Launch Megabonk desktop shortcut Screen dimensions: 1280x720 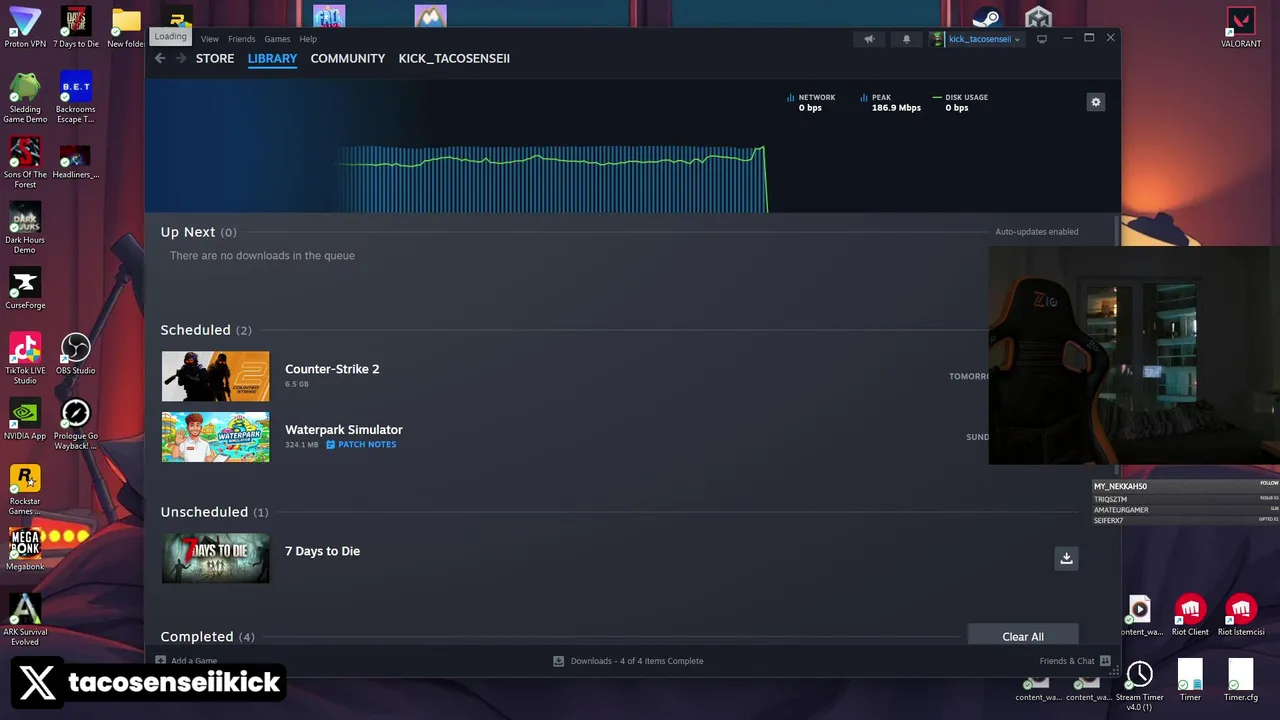click(x=25, y=549)
